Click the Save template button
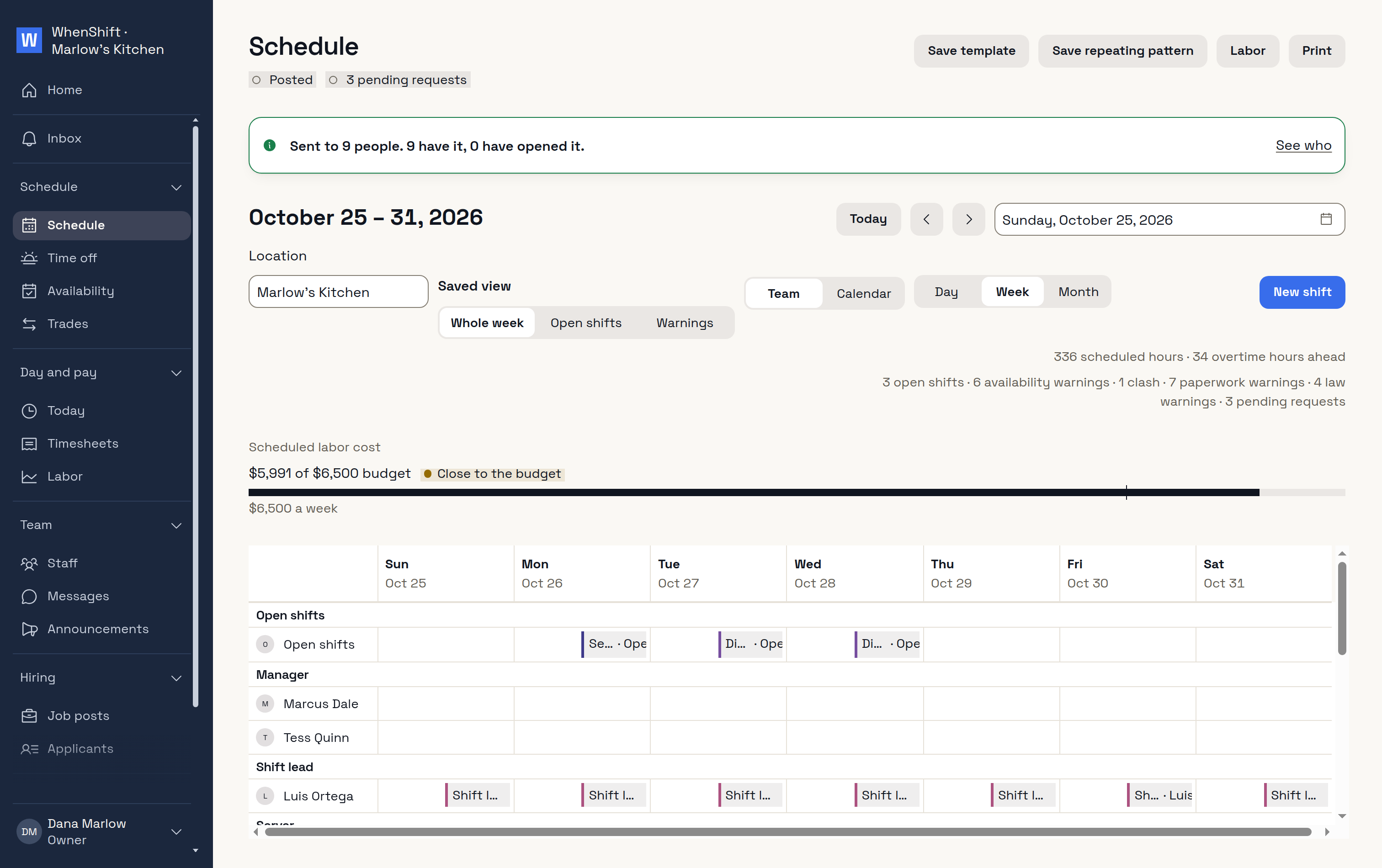1382x868 pixels. (971, 51)
